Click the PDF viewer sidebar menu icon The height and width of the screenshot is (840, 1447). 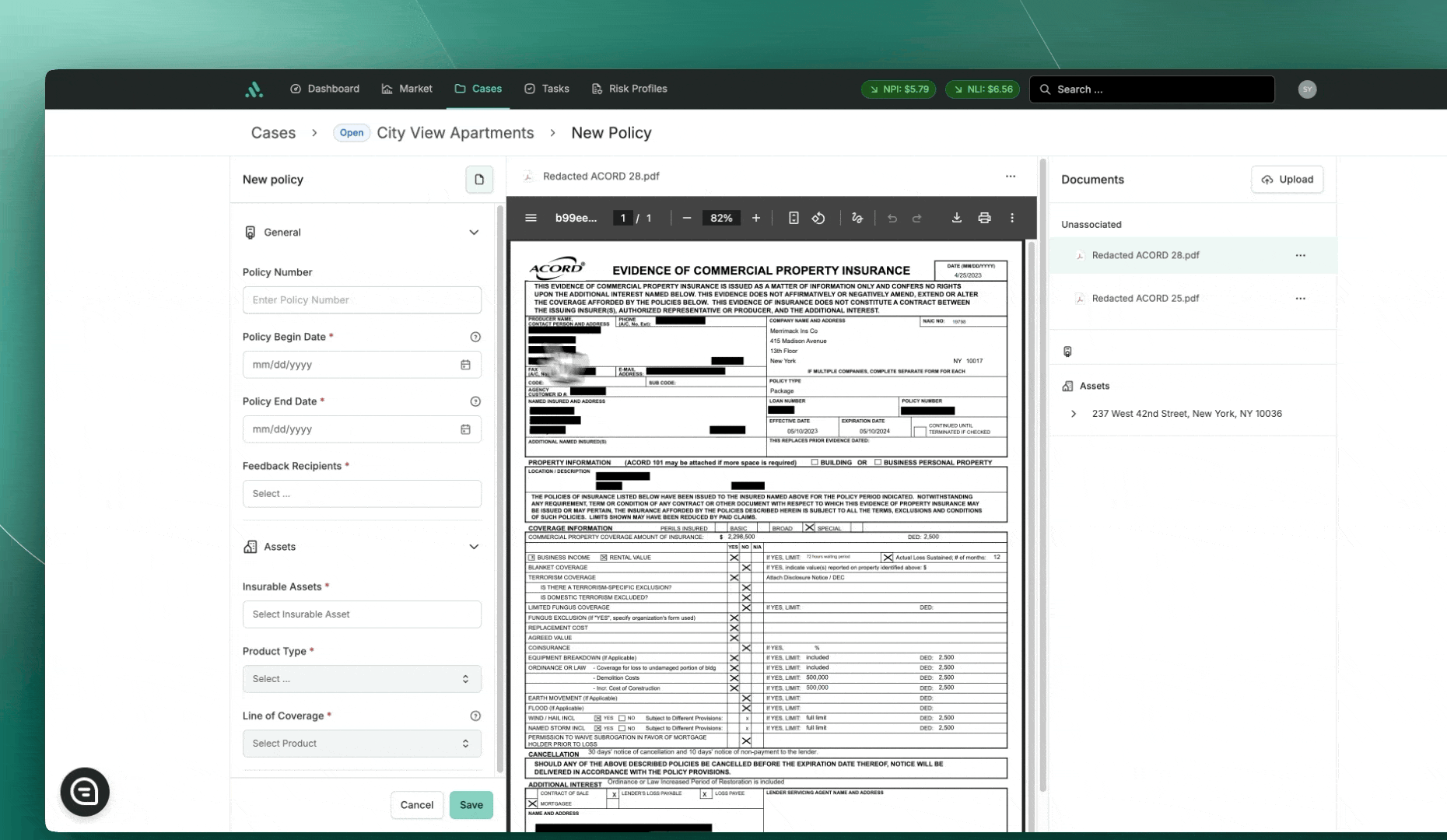tap(531, 218)
